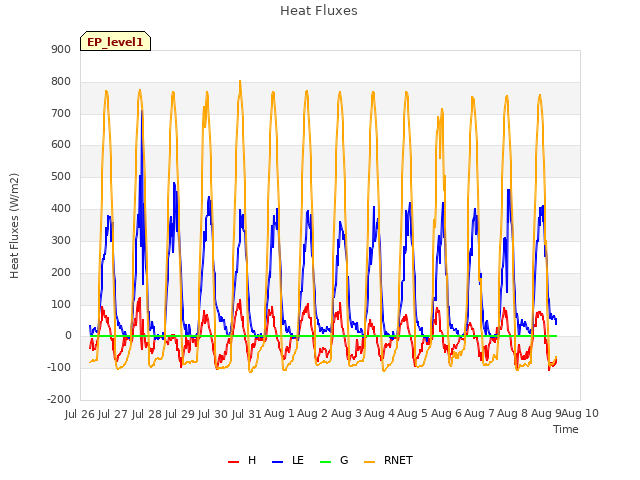Click the 500 y-axis tick label
The image size is (640, 480).
[x=61, y=177]
